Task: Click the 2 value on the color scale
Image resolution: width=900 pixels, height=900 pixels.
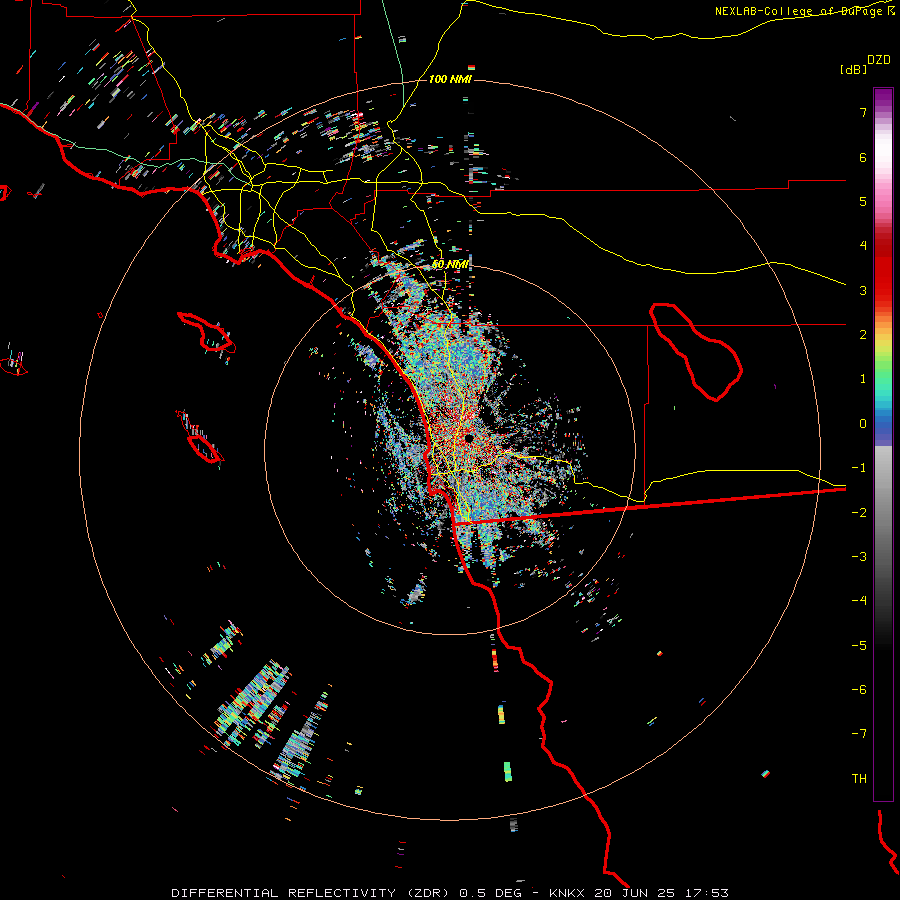Action: (863, 335)
